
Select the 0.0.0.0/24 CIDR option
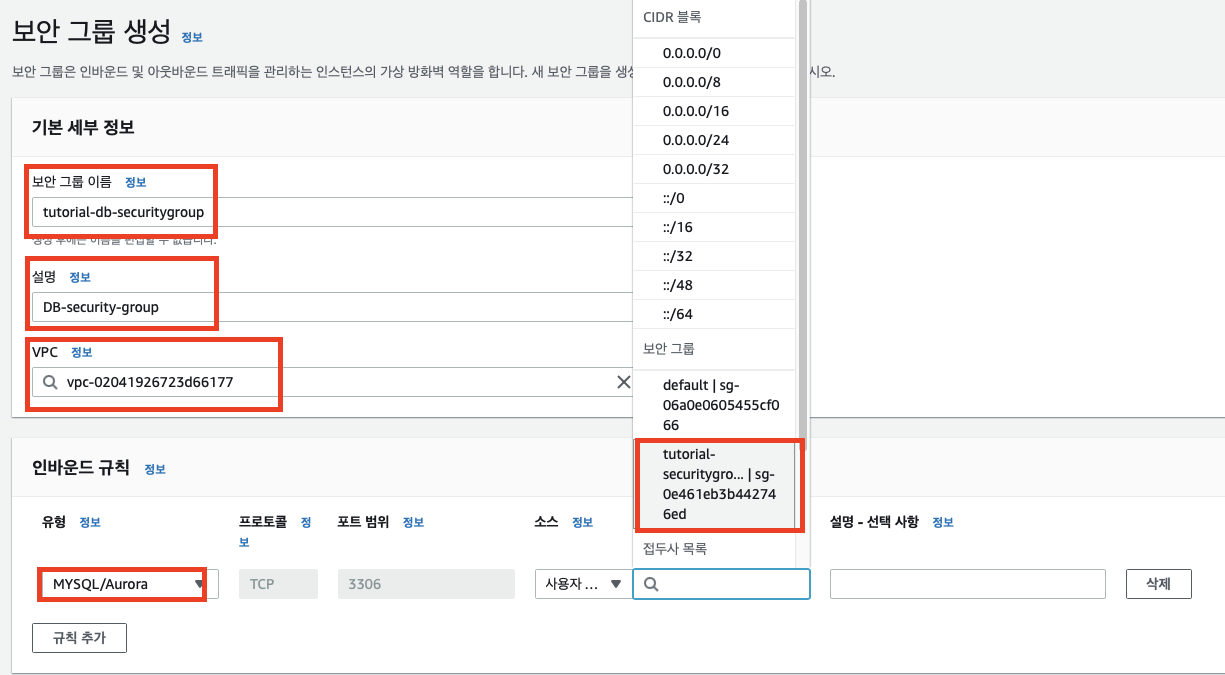tap(714, 140)
